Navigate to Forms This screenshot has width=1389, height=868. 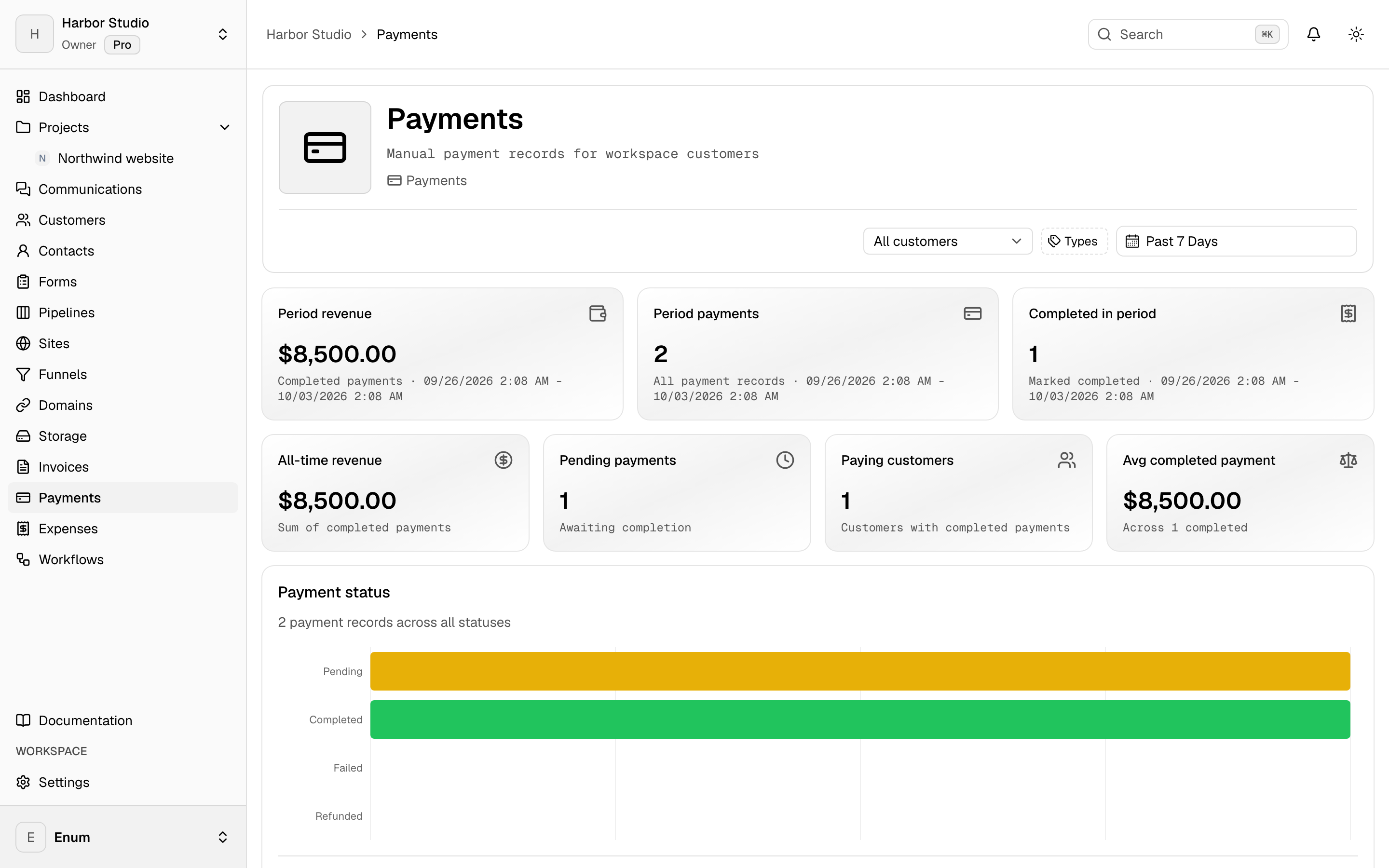point(123,282)
